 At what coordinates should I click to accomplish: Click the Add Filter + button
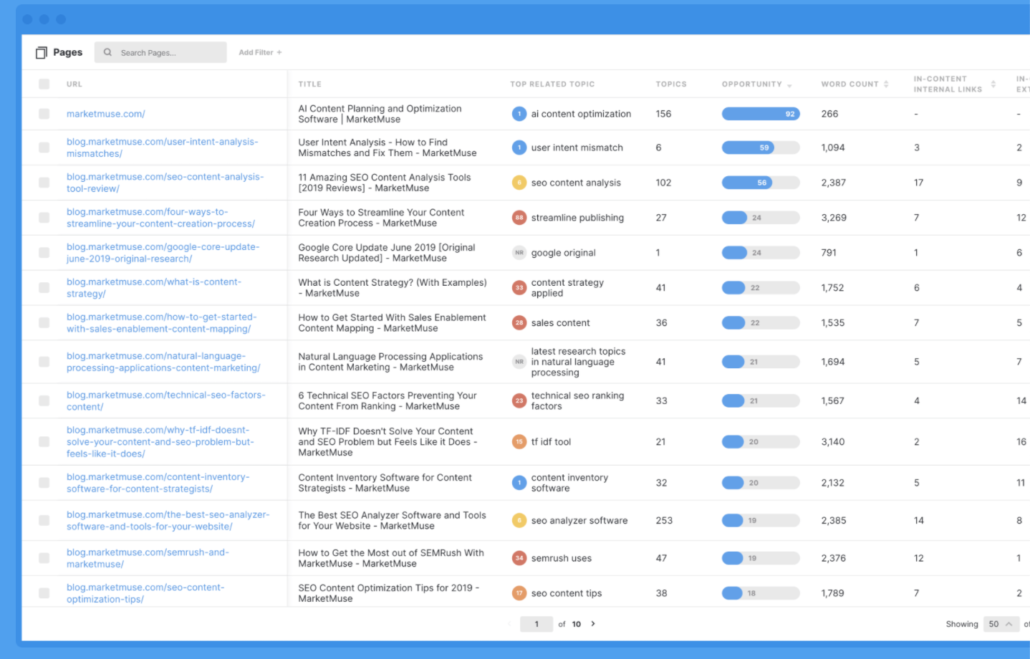(260, 53)
